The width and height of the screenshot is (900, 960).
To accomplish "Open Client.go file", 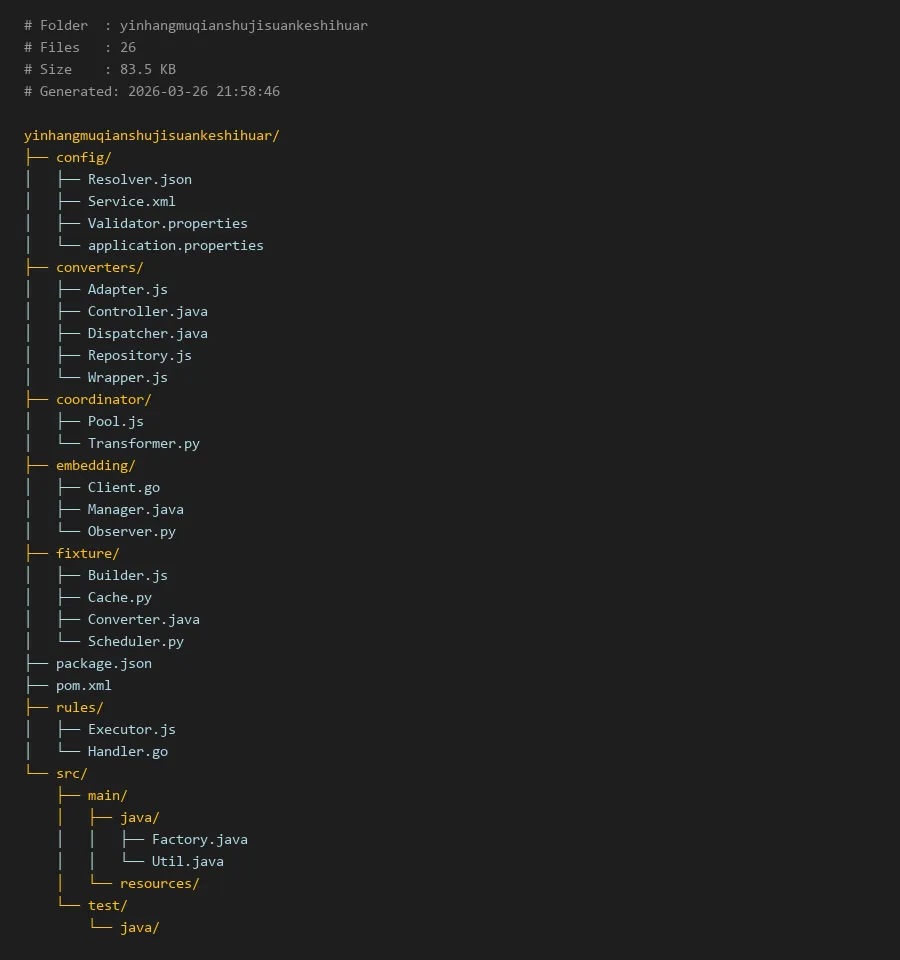I will tap(123, 487).
